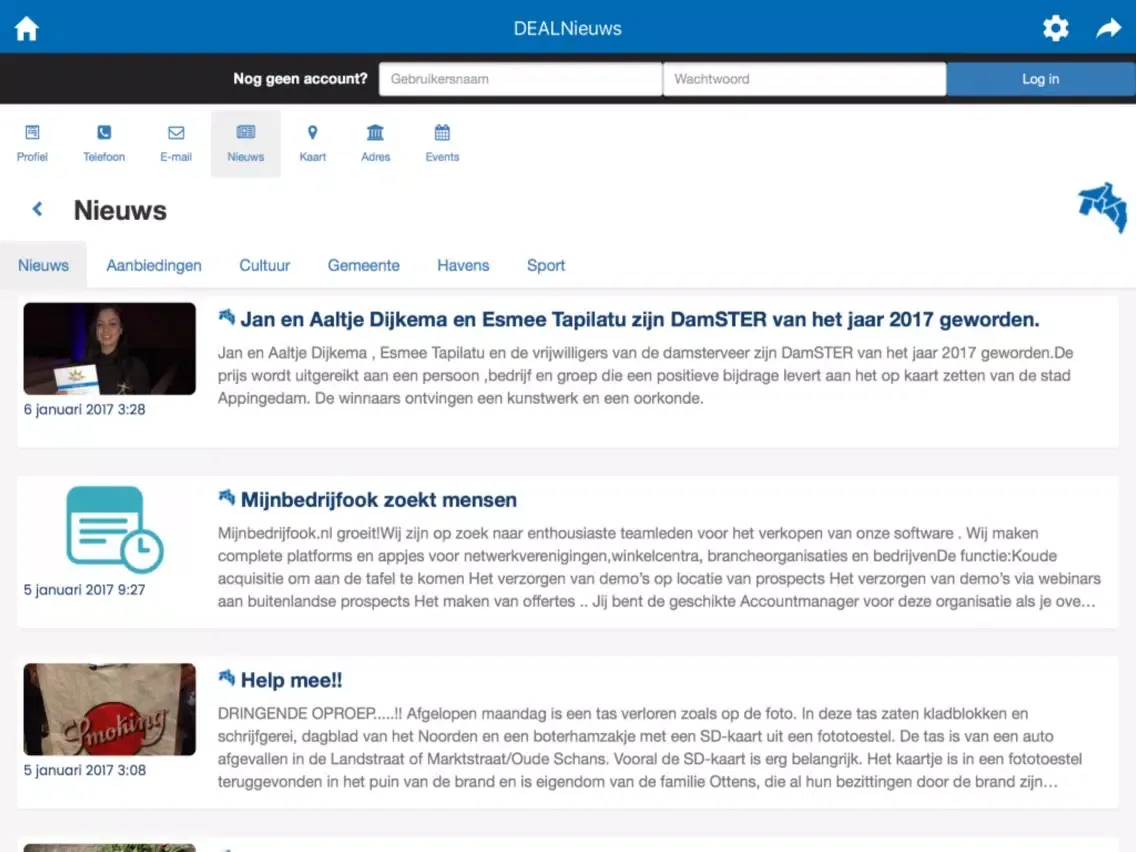Image resolution: width=1136 pixels, height=852 pixels.
Task: Click the Log in button
Action: click(x=1040, y=79)
